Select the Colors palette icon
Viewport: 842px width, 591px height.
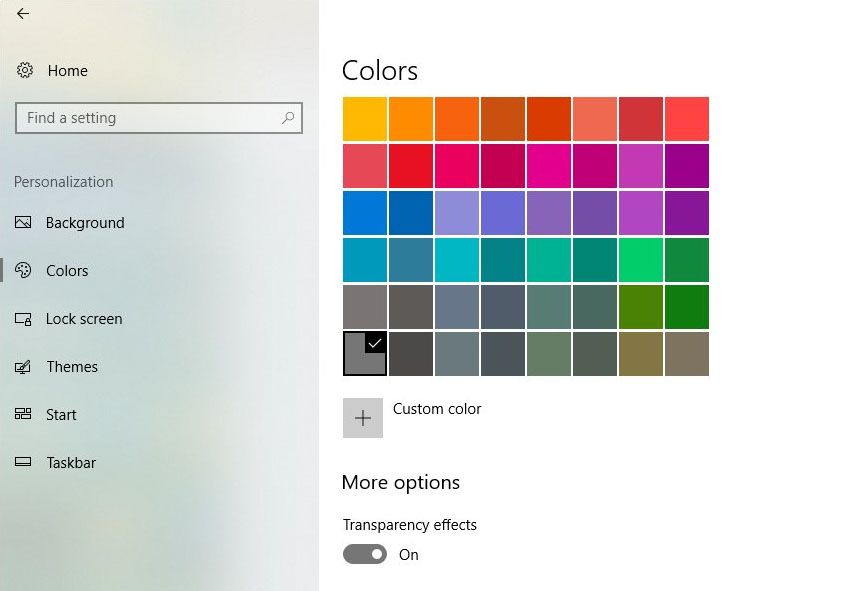tap(23, 270)
